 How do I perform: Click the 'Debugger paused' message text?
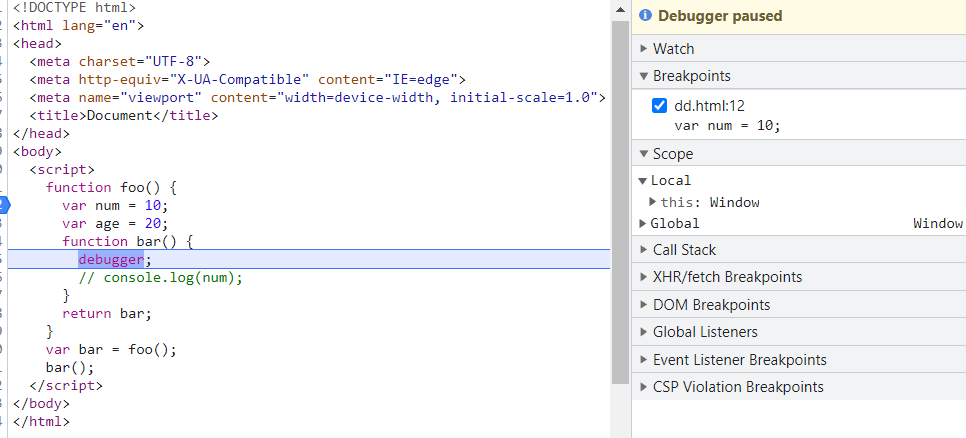pos(720,15)
